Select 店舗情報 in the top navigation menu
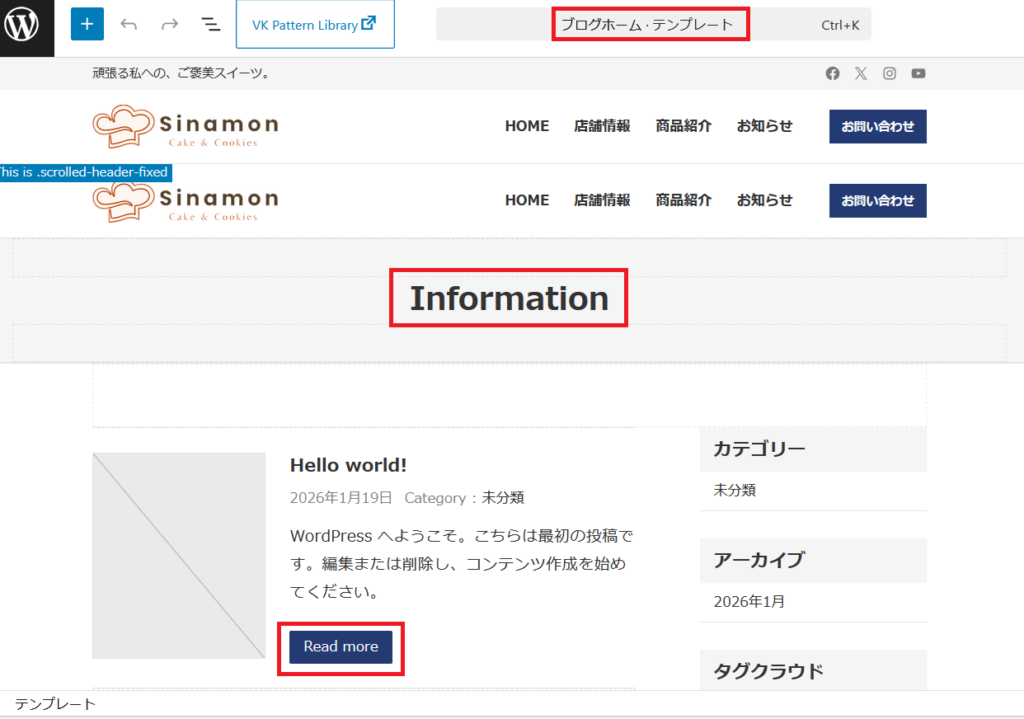 pos(602,126)
